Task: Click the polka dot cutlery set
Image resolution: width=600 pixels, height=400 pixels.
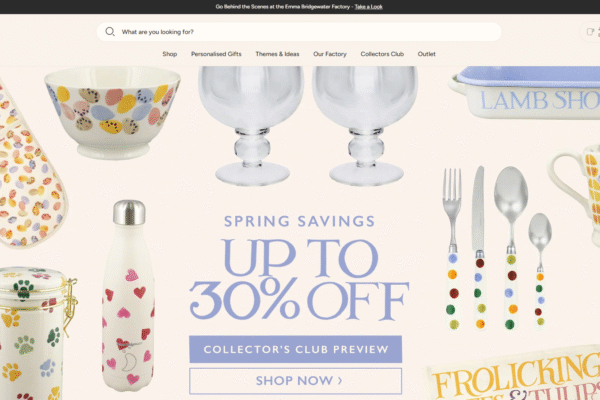Action: click(497, 248)
